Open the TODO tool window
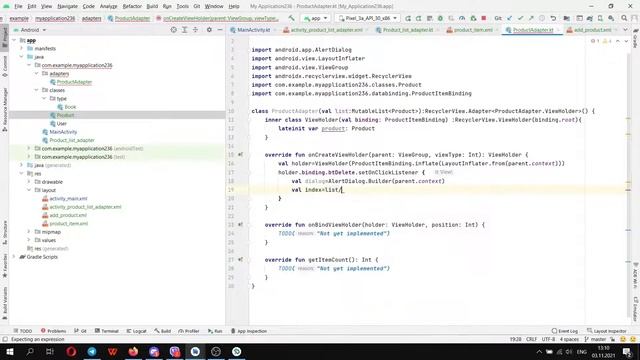The image size is (640, 360). click(22, 331)
